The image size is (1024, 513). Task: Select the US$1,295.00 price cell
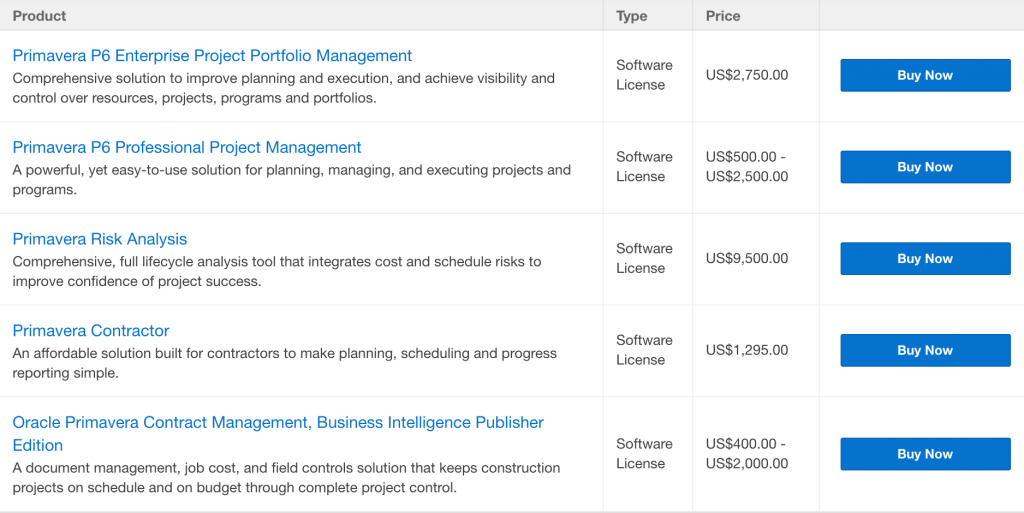tap(747, 350)
